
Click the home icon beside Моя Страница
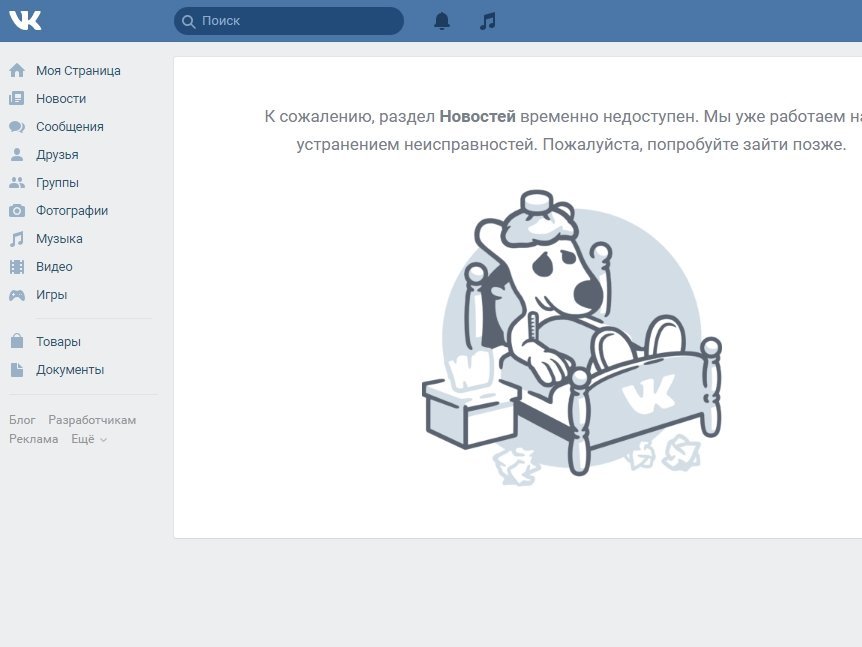17,71
